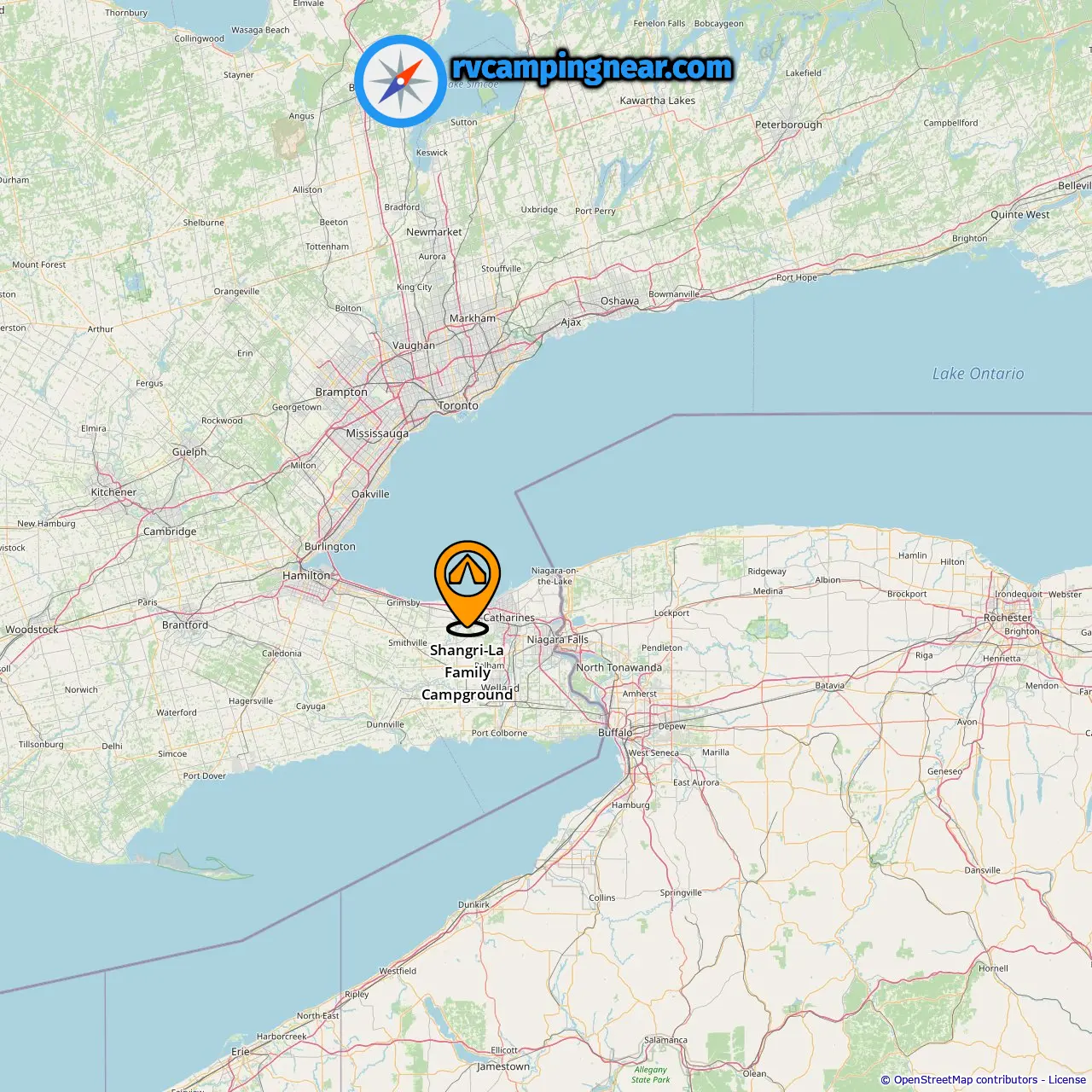Click the Rochester city label
This screenshot has width=1092, height=1092.
point(1008,618)
